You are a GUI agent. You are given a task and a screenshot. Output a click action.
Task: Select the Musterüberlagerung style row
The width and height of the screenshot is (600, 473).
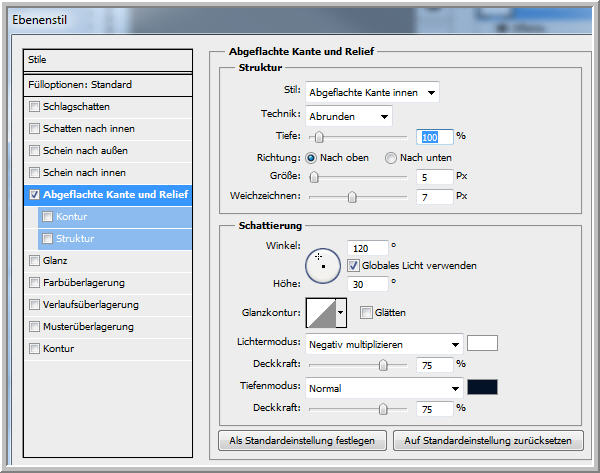108,326
